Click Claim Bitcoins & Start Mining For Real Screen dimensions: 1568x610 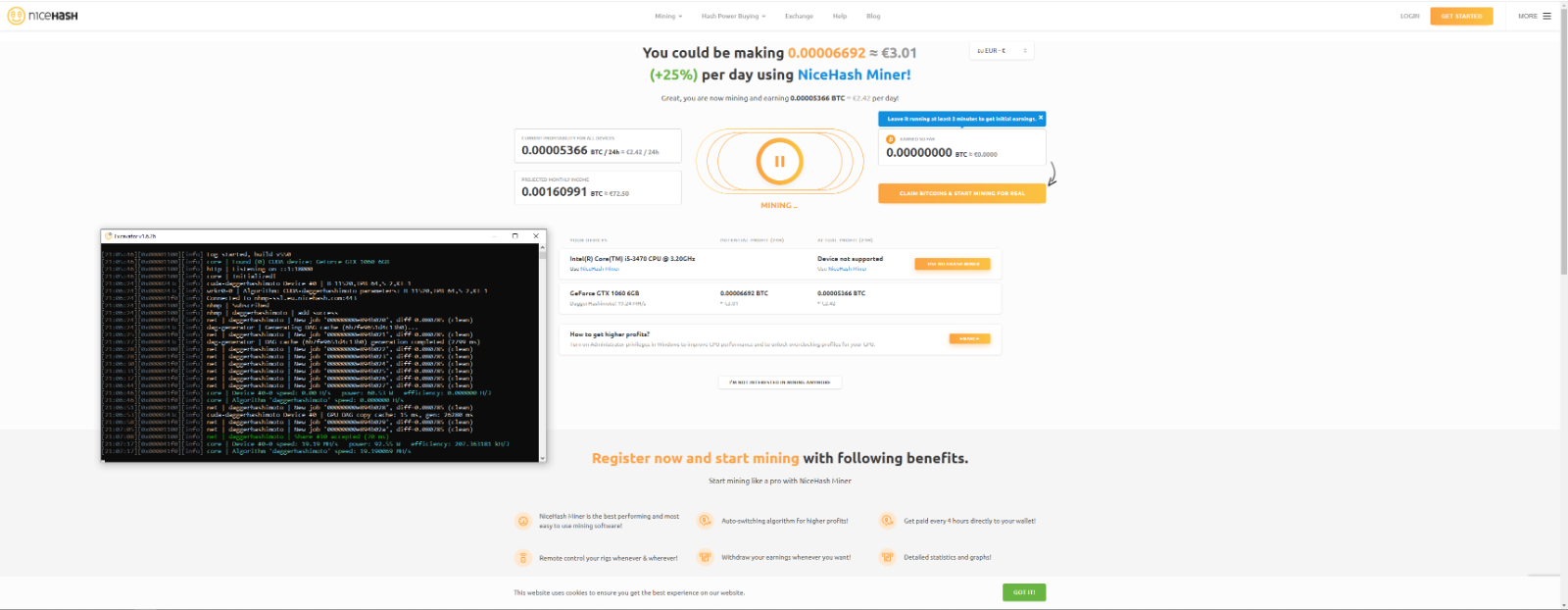(x=961, y=193)
